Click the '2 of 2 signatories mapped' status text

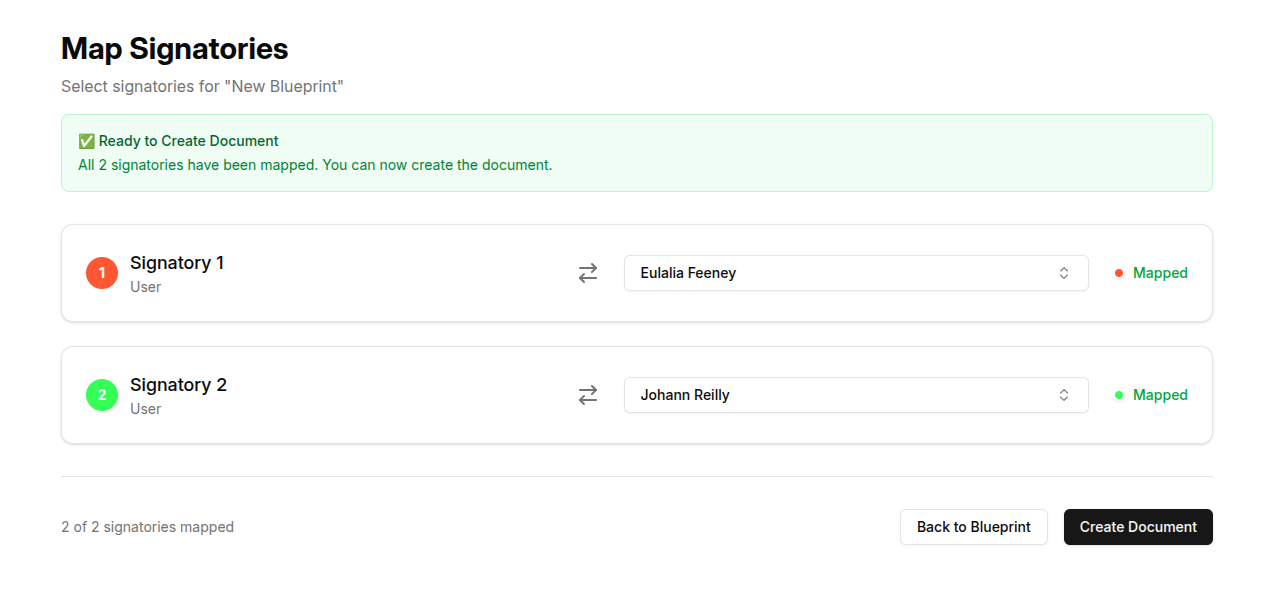[x=148, y=526]
